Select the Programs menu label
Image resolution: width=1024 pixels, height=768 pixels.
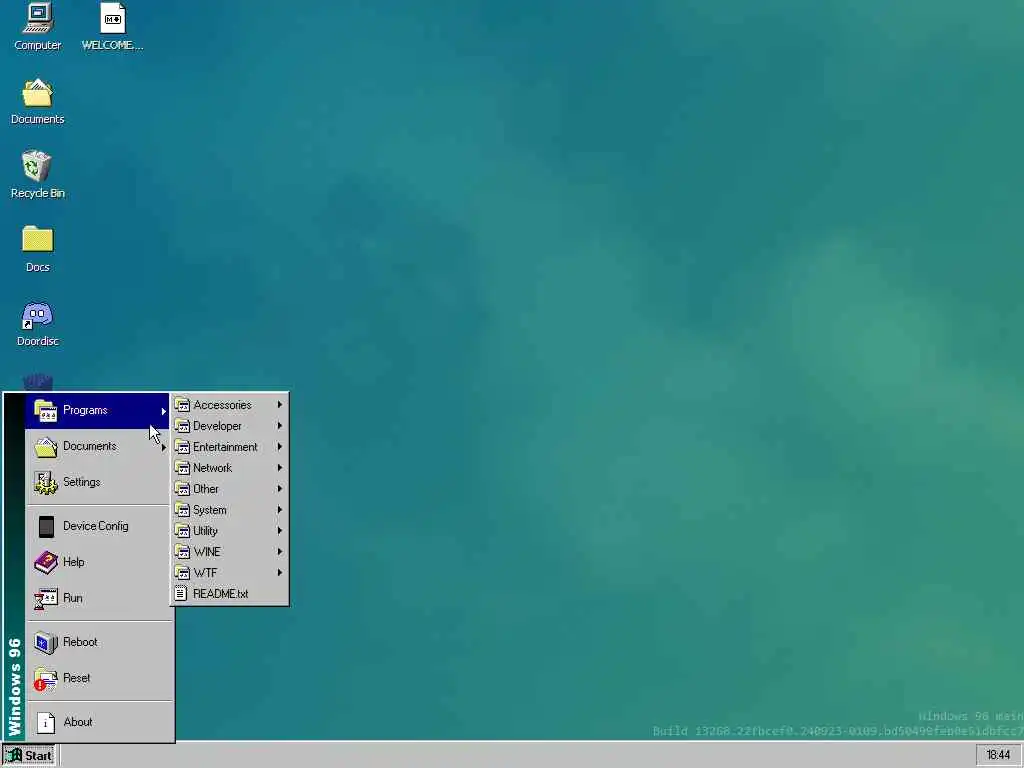pos(85,410)
